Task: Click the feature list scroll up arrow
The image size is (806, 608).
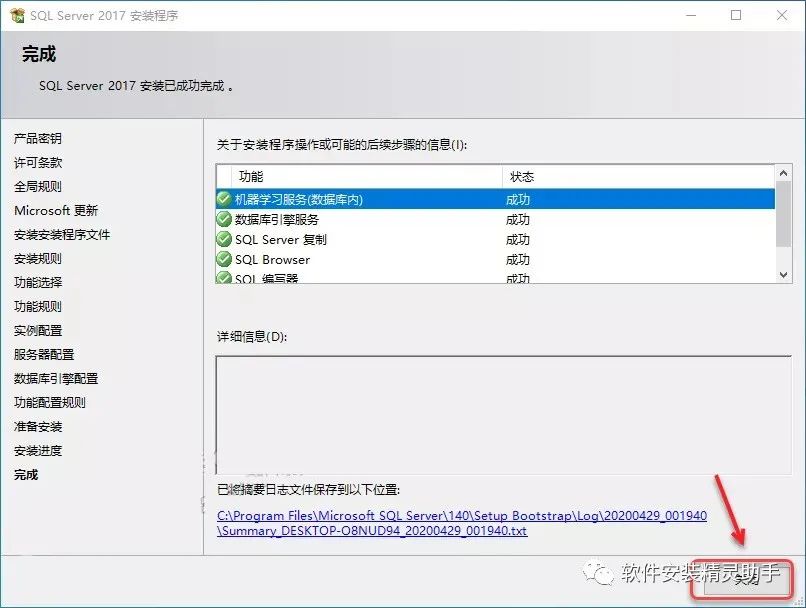Action: (x=783, y=173)
